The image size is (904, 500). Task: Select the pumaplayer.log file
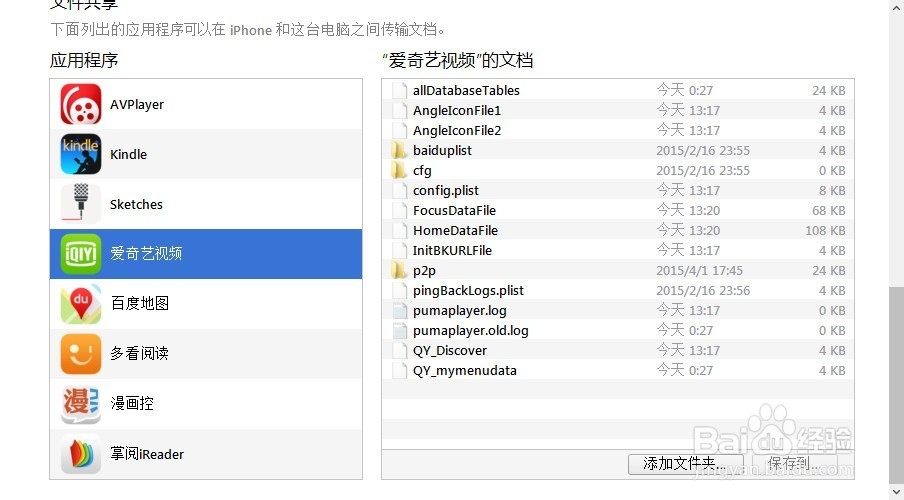click(x=617, y=310)
